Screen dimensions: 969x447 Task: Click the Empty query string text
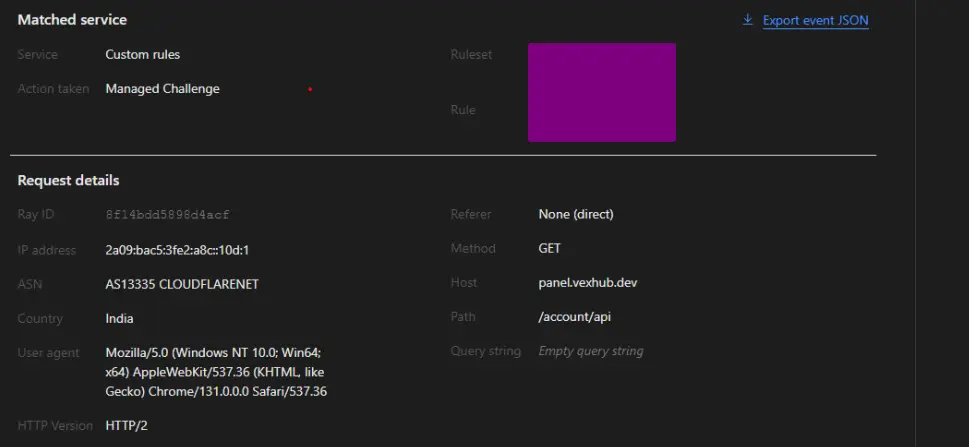click(591, 351)
